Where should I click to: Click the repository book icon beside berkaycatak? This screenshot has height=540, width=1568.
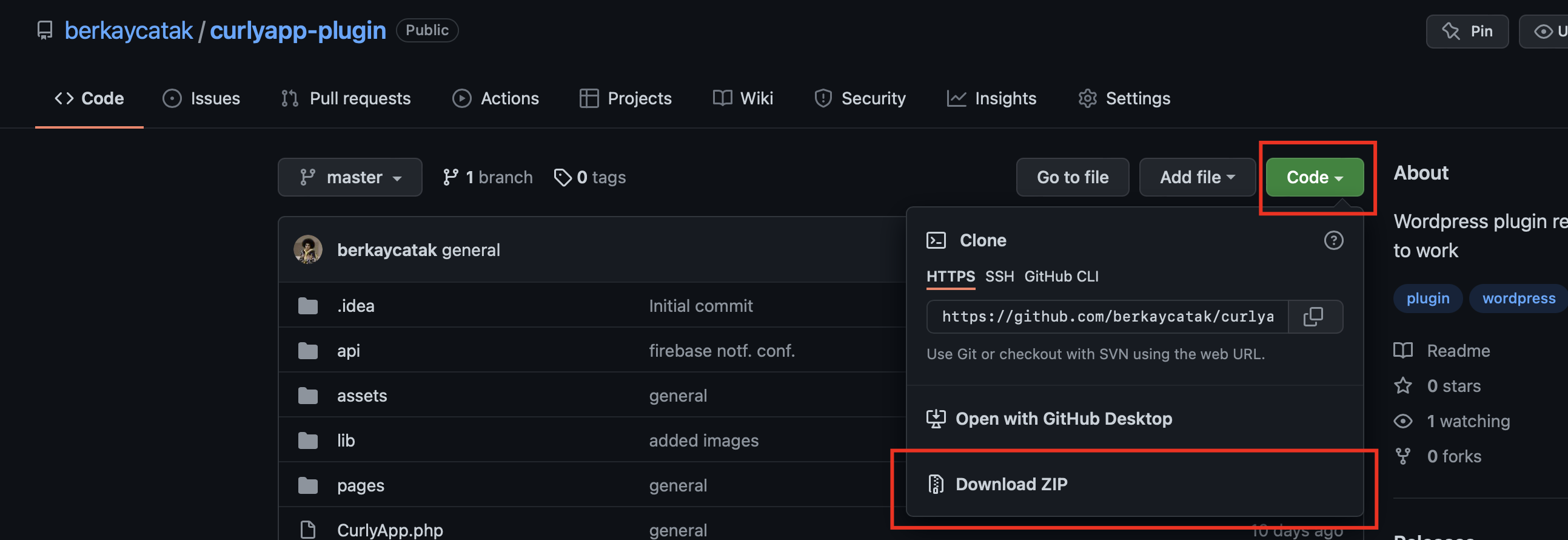44,30
